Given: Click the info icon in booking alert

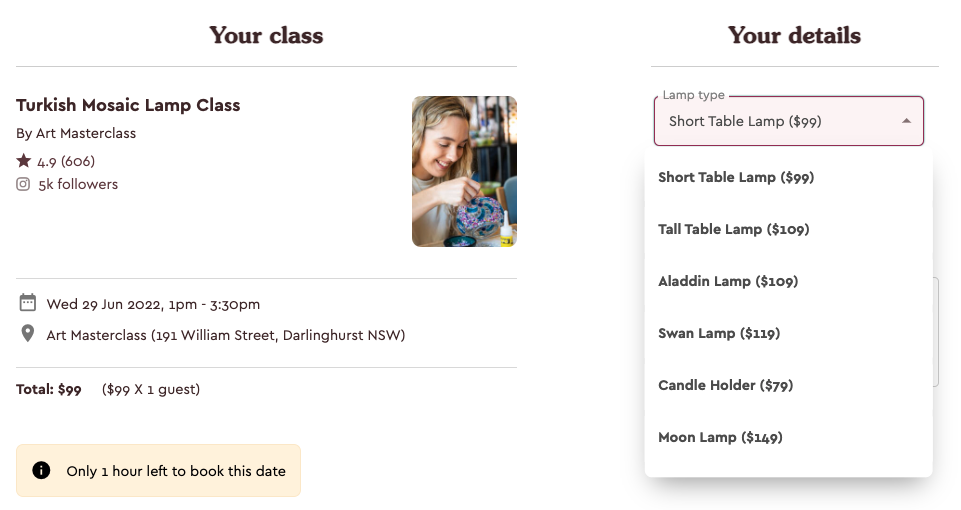Looking at the screenshot, I should pyautogui.click(x=41, y=470).
